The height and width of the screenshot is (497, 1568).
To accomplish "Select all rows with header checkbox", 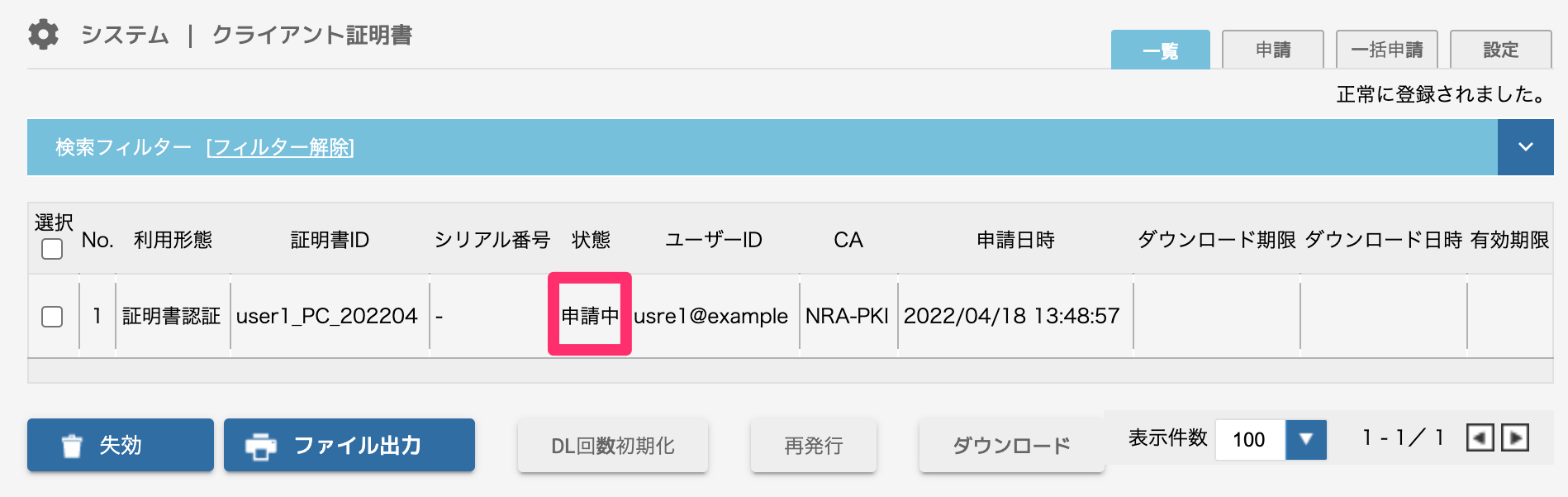I will click(52, 249).
